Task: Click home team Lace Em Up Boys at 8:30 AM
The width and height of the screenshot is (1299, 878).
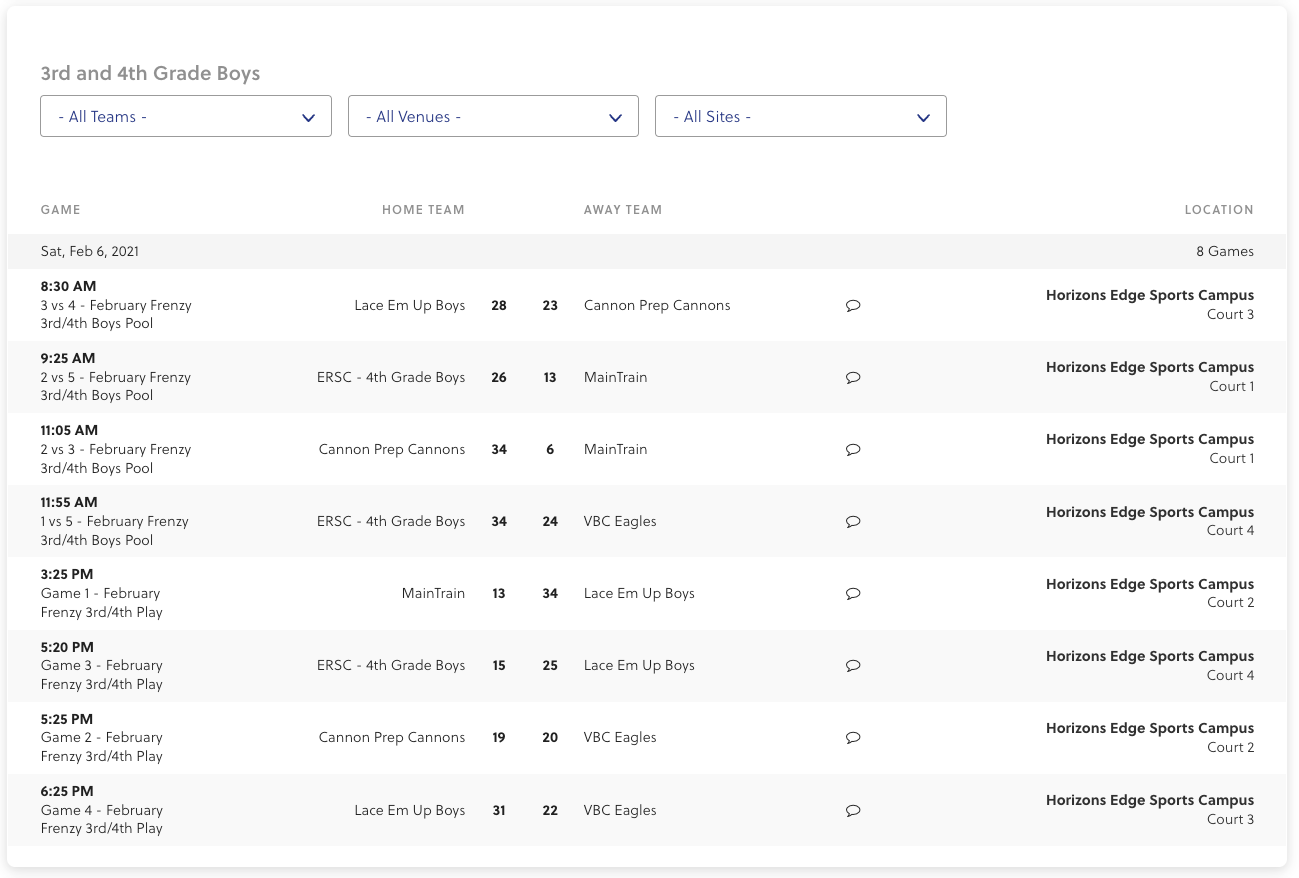Action: pyautogui.click(x=410, y=305)
